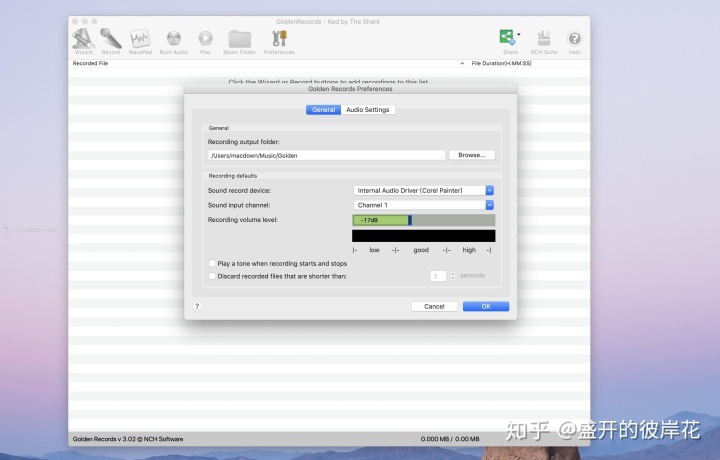Image resolution: width=720 pixels, height=460 pixels.
Task: Confirm preferences with OK button
Action: 486,306
